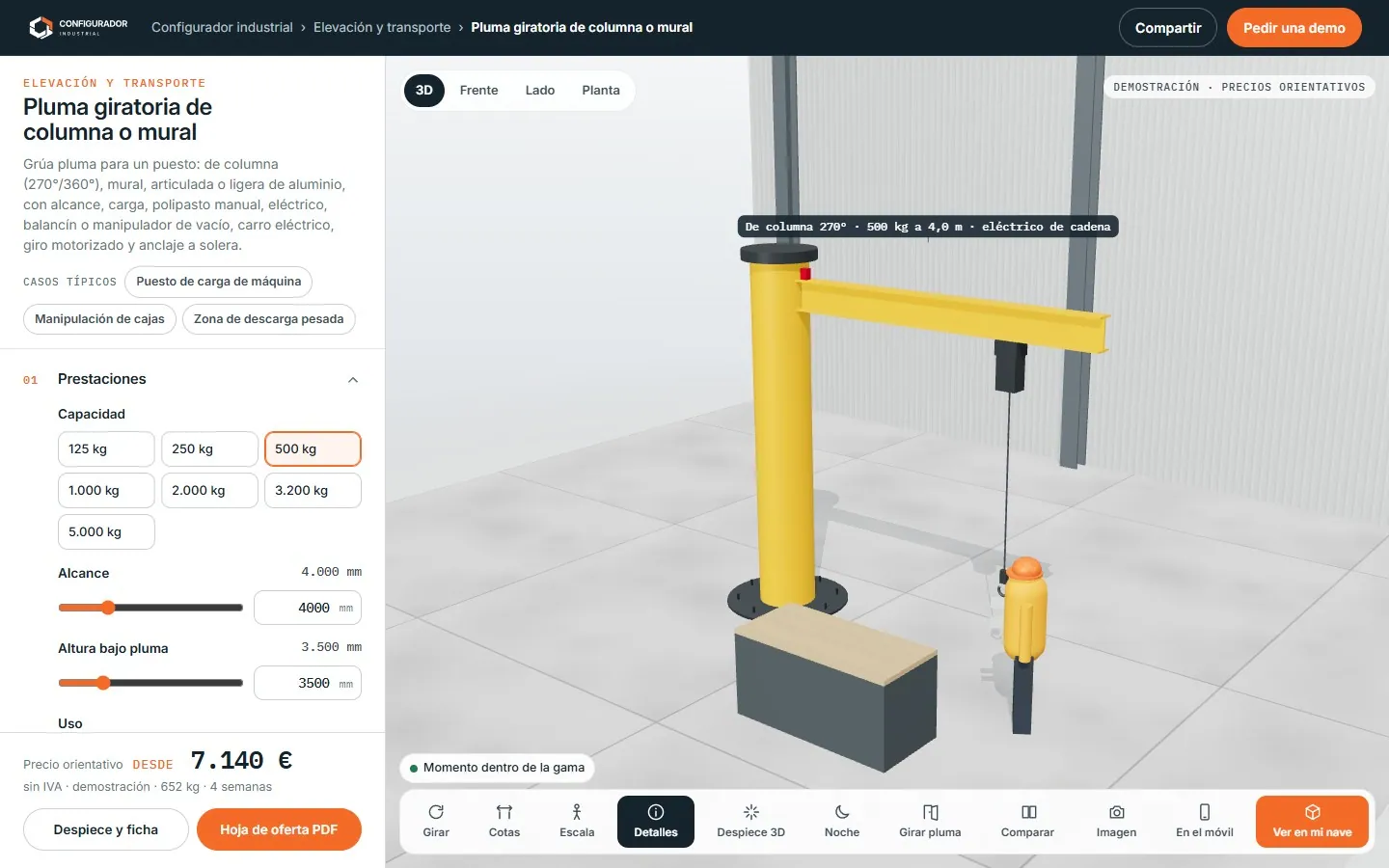This screenshot has height=868, width=1389.
Task: Click the Configurador Industrial logo
Action: pos(78,27)
